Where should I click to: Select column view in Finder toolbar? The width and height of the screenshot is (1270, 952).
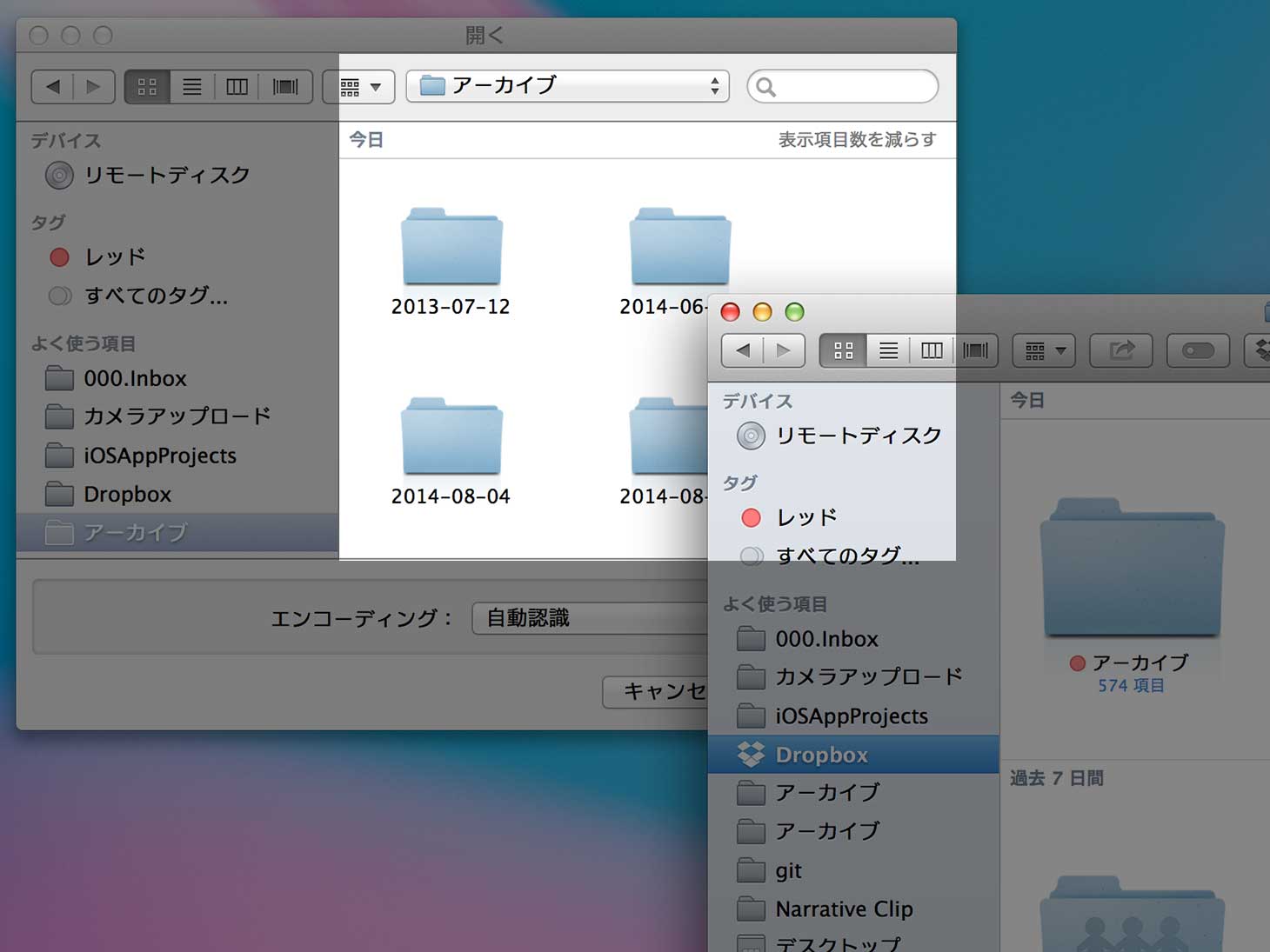coord(932,350)
